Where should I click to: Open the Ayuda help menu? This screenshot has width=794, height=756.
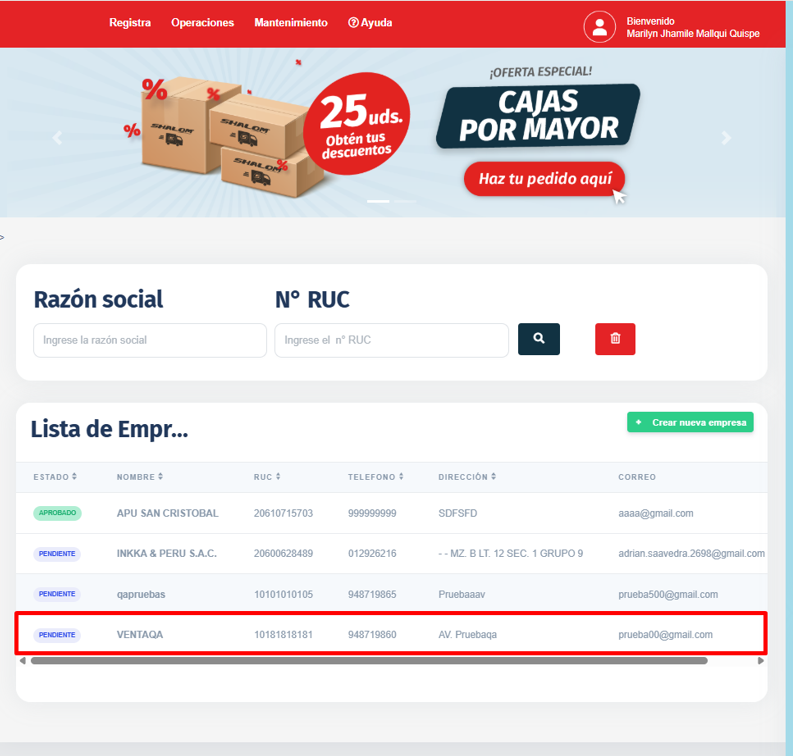click(370, 23)
